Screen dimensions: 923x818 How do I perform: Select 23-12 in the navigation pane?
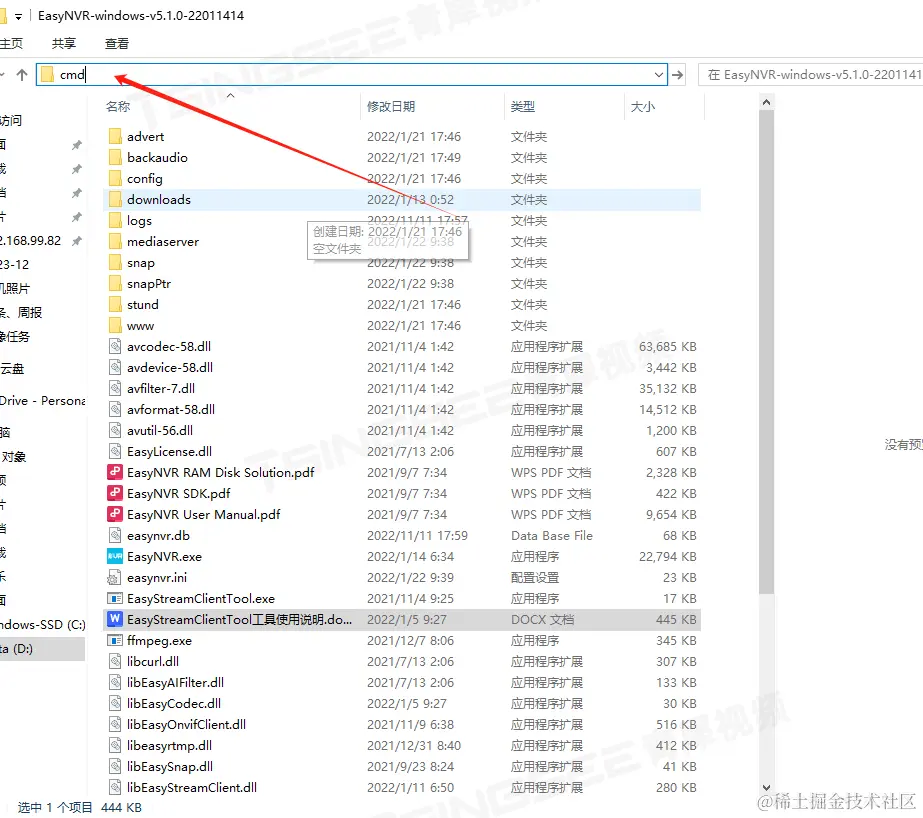click(14, 265)
